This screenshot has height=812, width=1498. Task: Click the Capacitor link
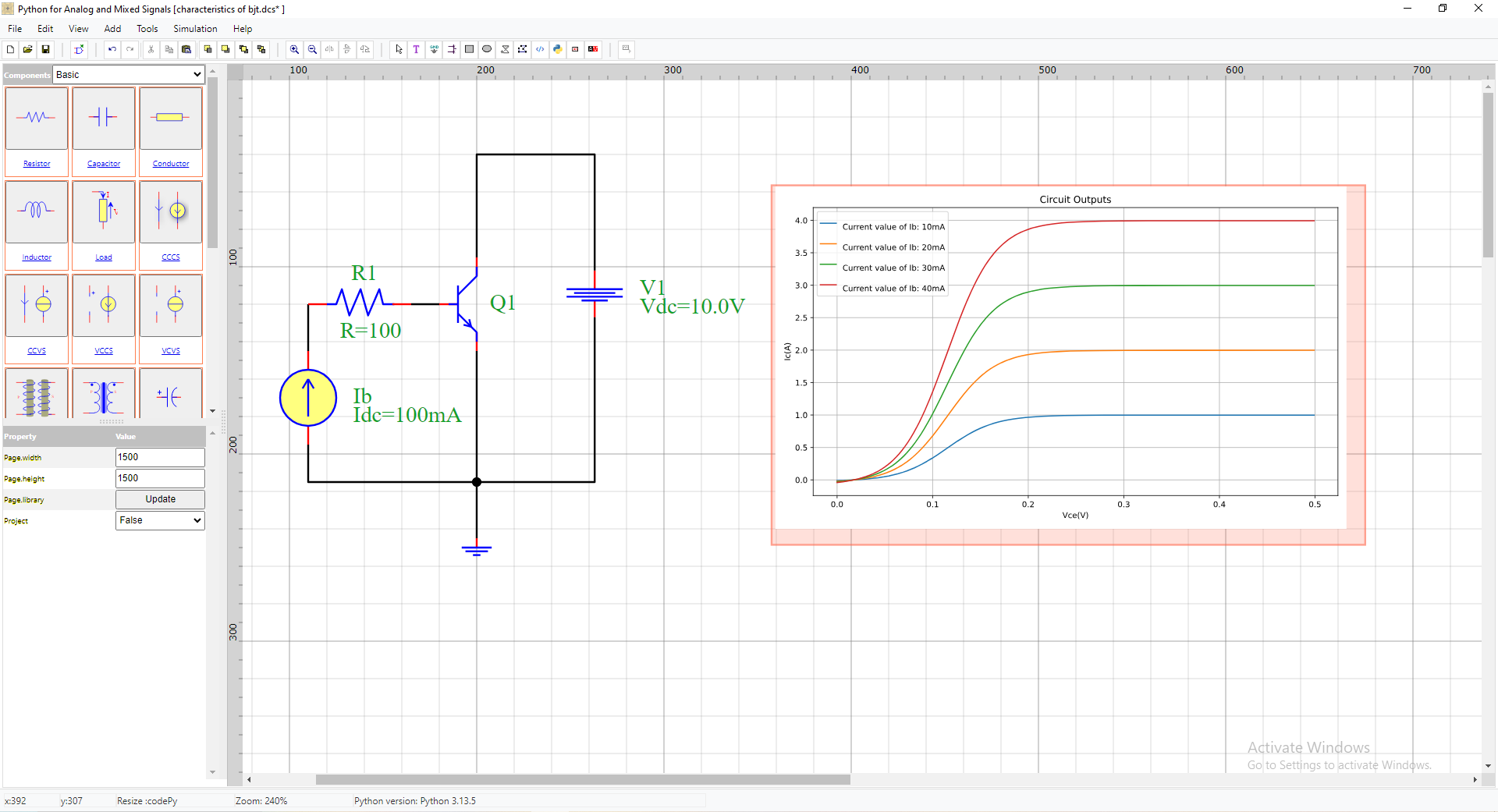click(x=104, y=164)
